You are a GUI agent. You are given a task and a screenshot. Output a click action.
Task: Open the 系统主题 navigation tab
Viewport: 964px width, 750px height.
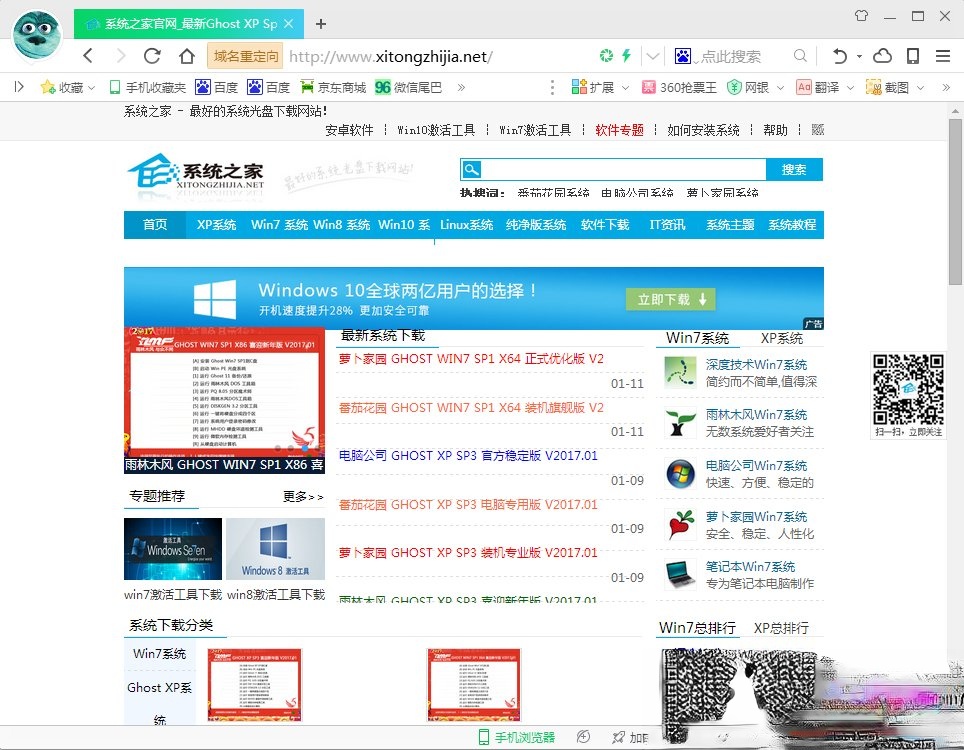tap(730, 224)
